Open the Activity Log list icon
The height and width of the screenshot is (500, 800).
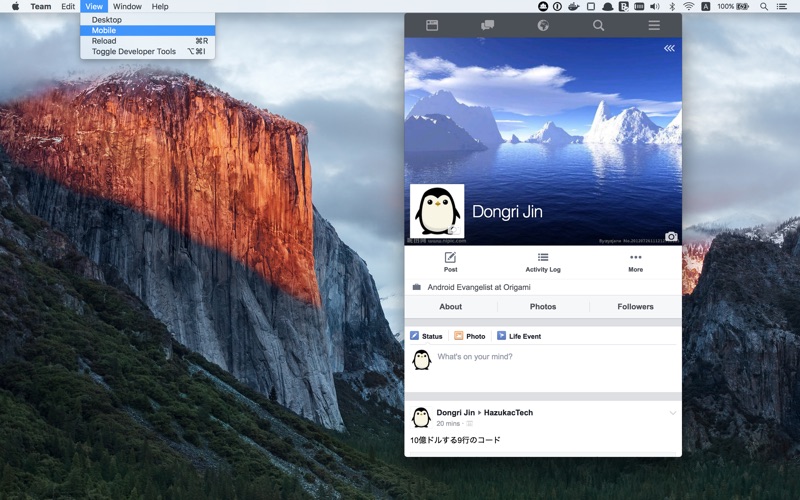pos(543,257)
